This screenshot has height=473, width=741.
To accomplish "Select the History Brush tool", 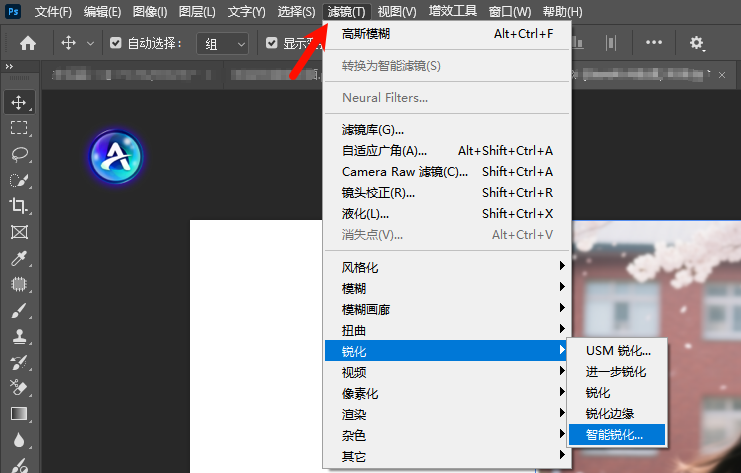I will point(19,362).
